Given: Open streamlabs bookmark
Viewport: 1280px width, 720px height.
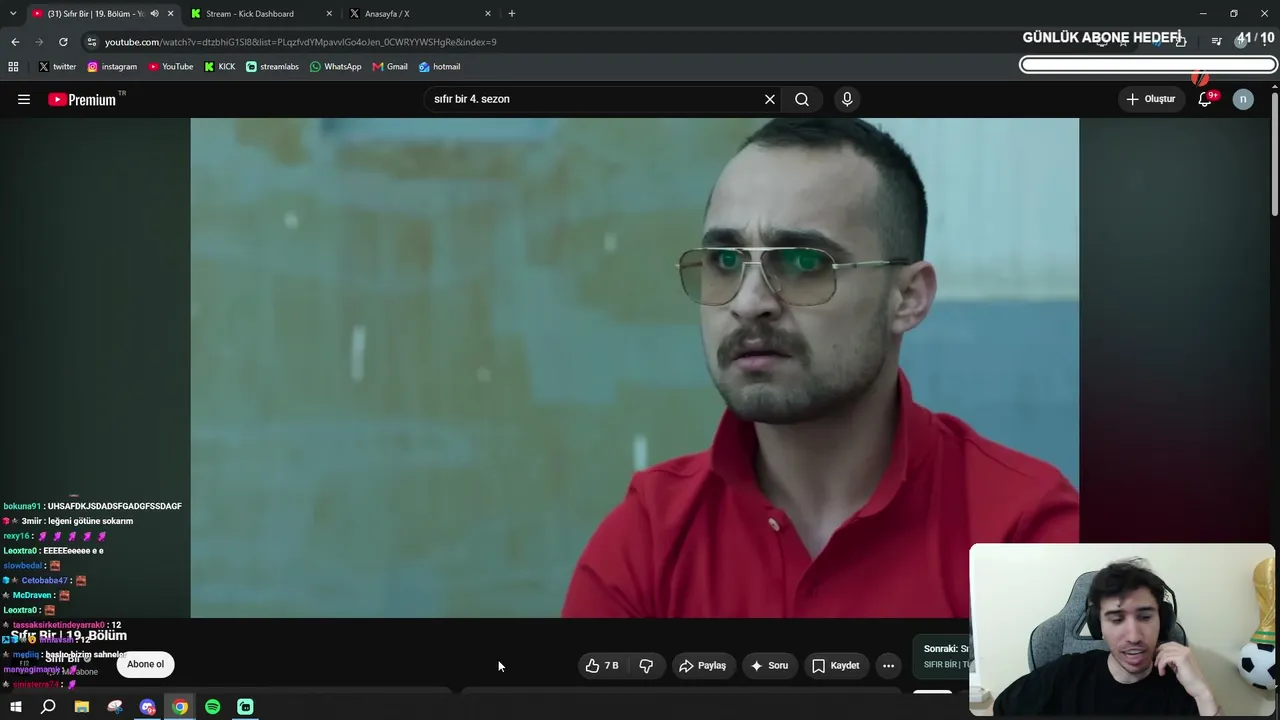Looking at the screenshot, I should [272, 67].
